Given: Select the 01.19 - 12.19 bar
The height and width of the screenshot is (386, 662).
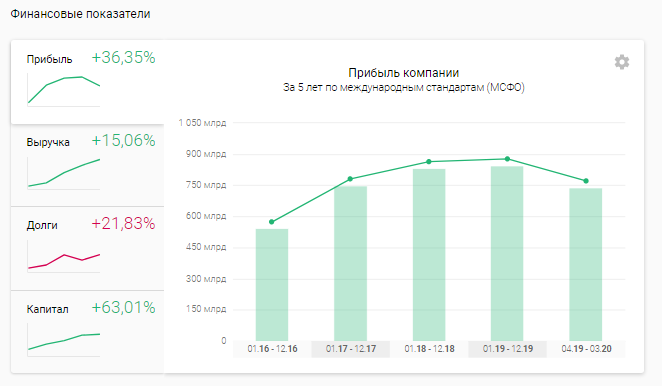Looking at the screenshot, I should [507, 253].
